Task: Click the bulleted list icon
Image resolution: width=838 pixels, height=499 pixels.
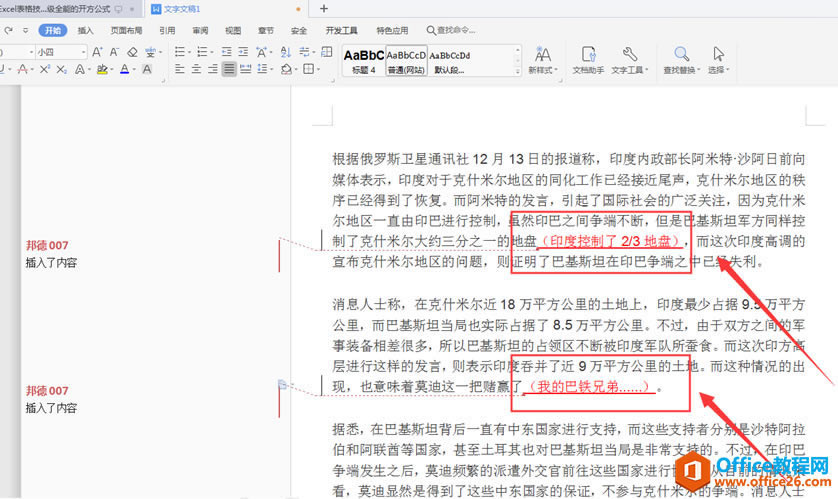Action: point(180,52)
